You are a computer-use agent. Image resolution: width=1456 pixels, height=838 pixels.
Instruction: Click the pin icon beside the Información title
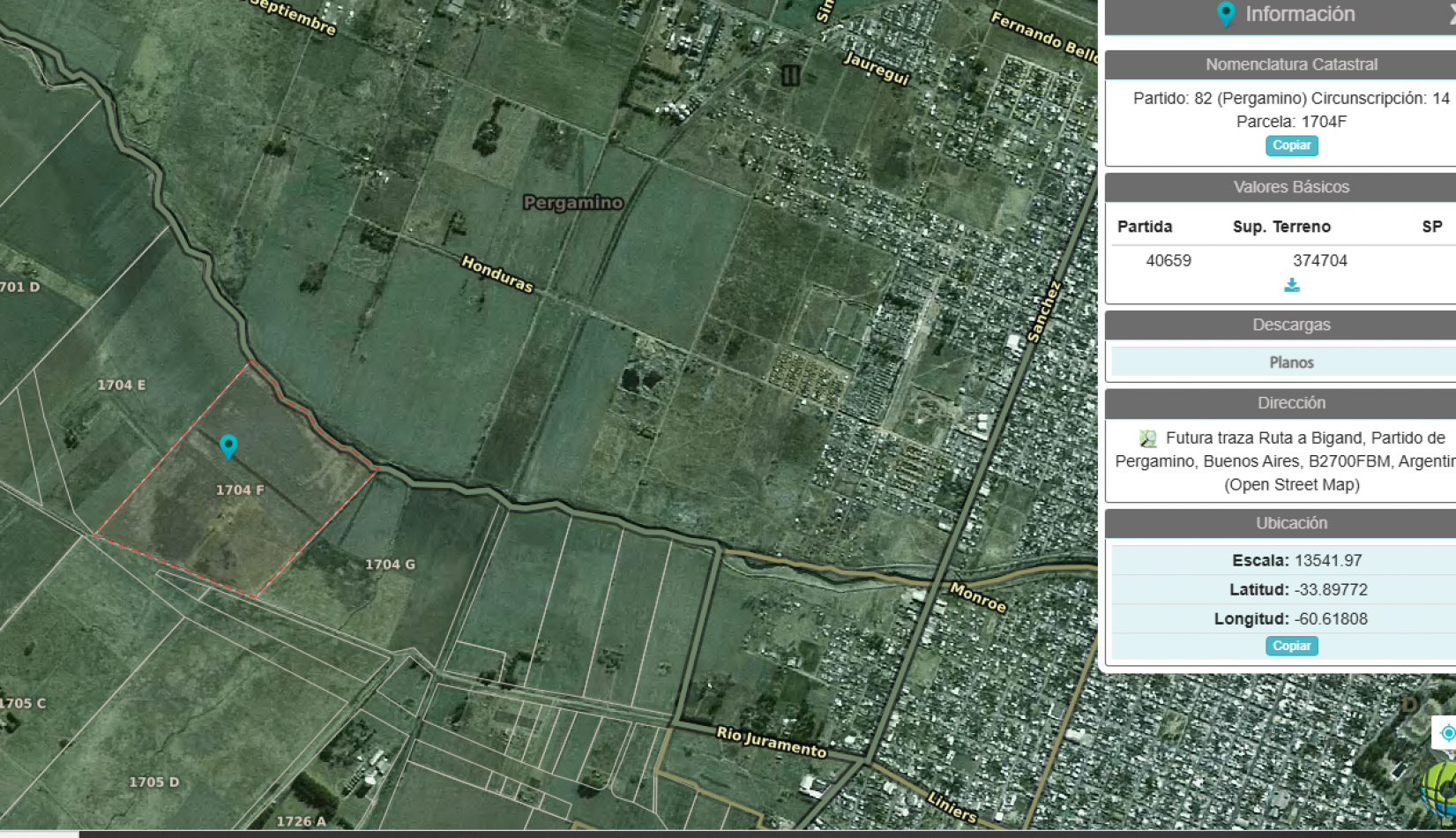coord(1225,14)
